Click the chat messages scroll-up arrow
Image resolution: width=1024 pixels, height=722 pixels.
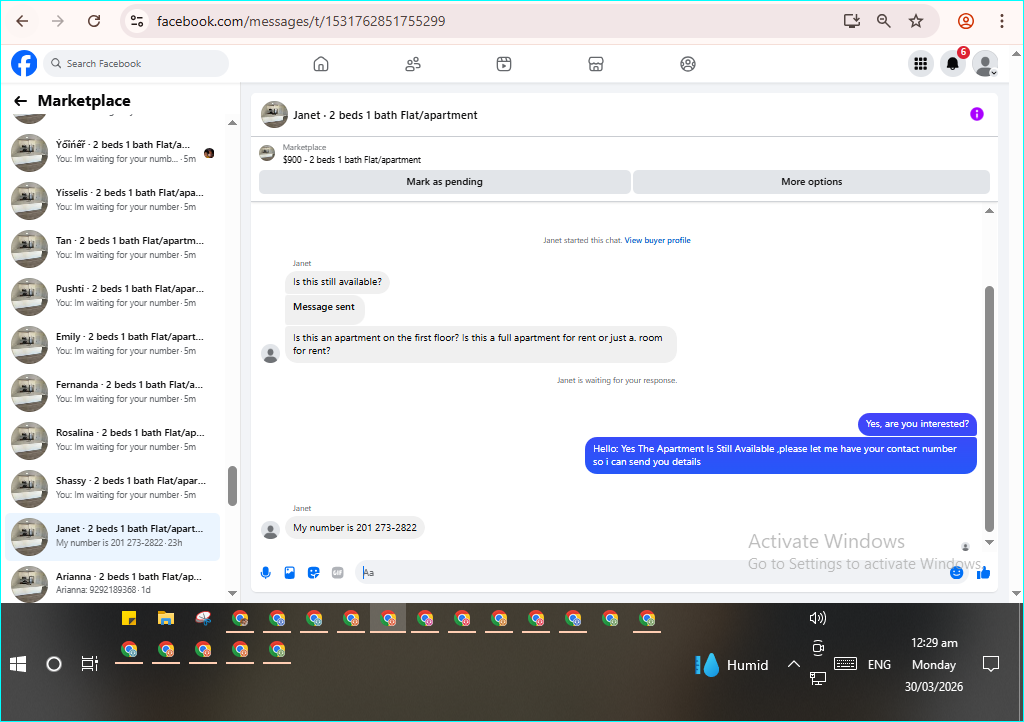pos(989,210)
